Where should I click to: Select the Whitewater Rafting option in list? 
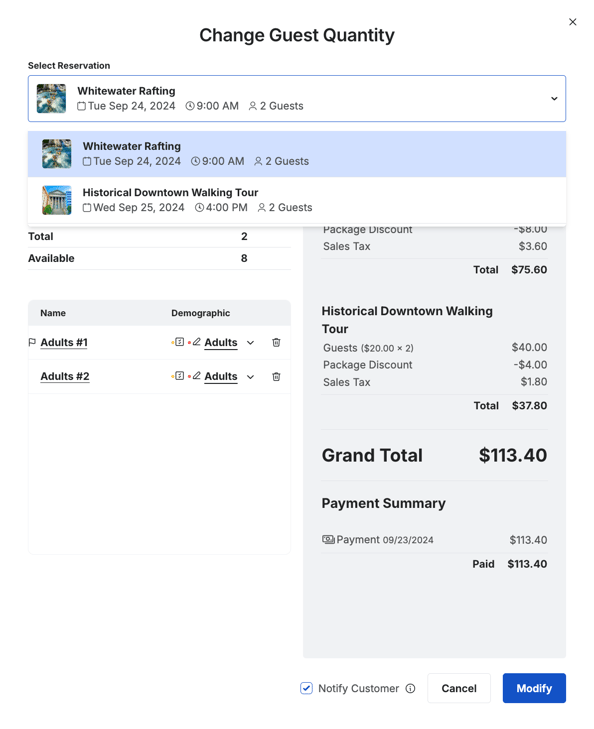[x=297, y=154]
